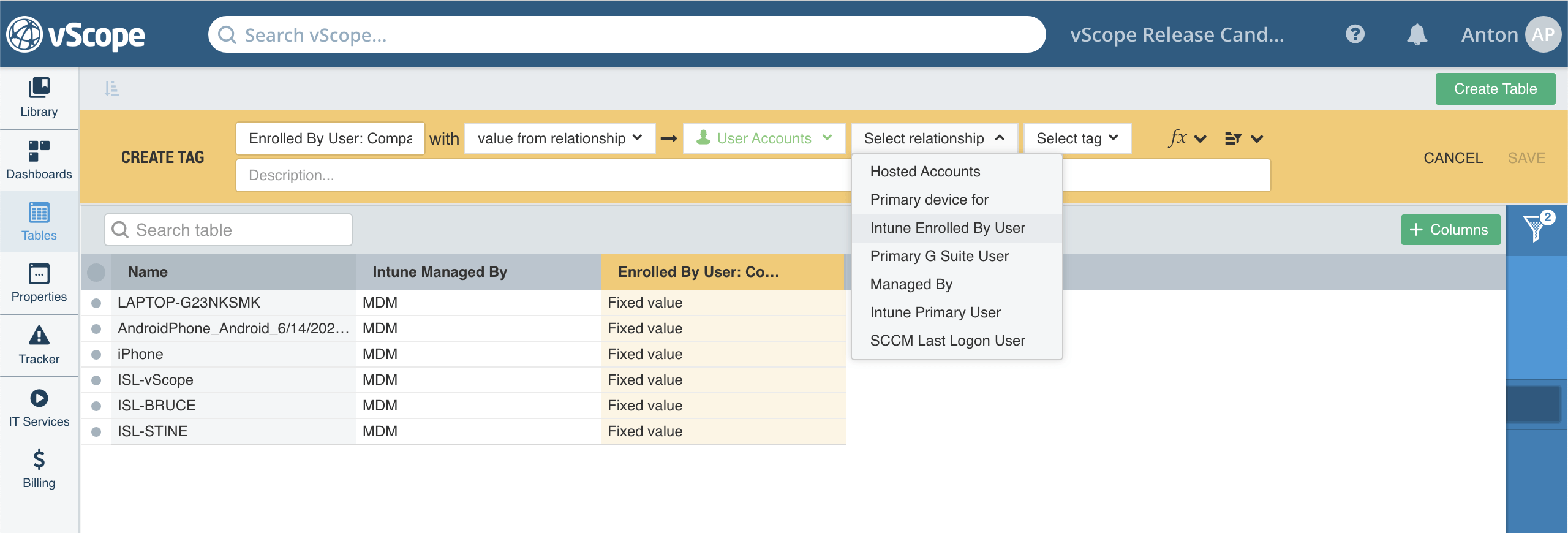Open the help question mark icon
Screen dimensions: 1568x533
pyautogui.click(x=1355, y=34)
